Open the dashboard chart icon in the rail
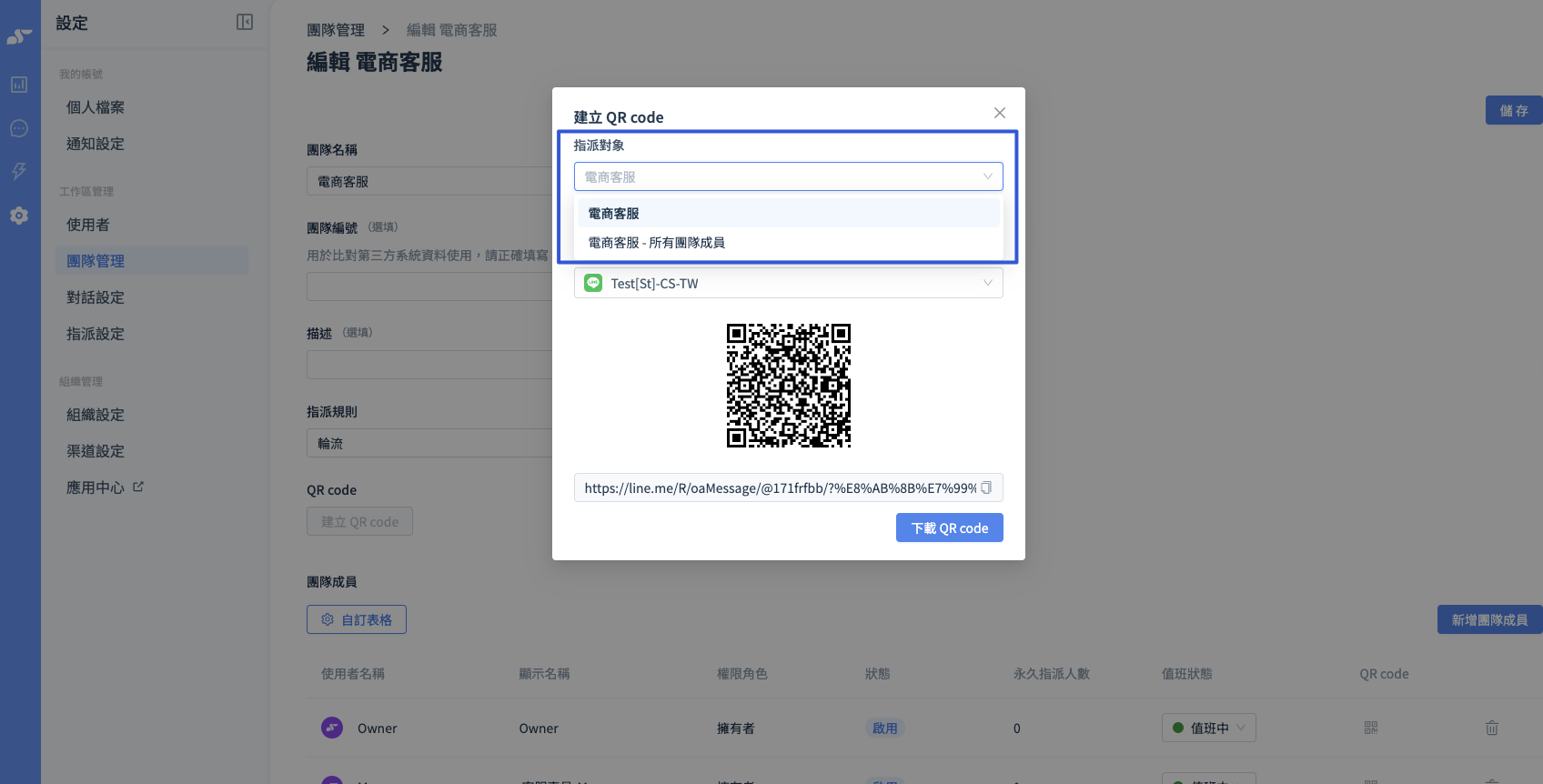The image size is (1543, 784). (x=19, y=85)
